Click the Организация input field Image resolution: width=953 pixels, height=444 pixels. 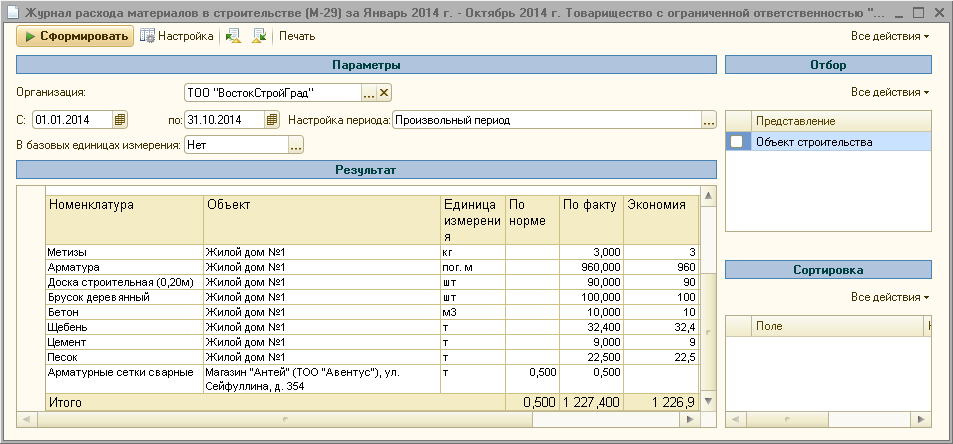click(272, 93)
